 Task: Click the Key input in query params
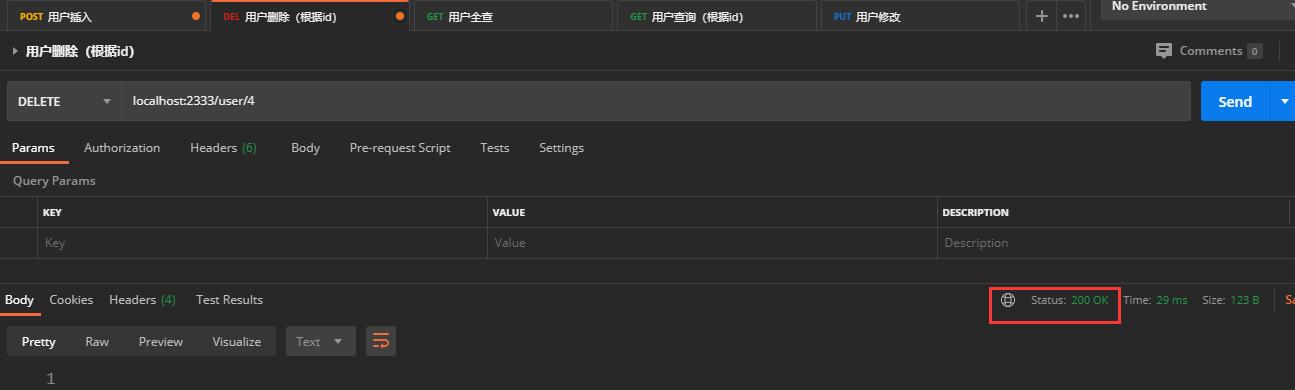click(263, 243)
